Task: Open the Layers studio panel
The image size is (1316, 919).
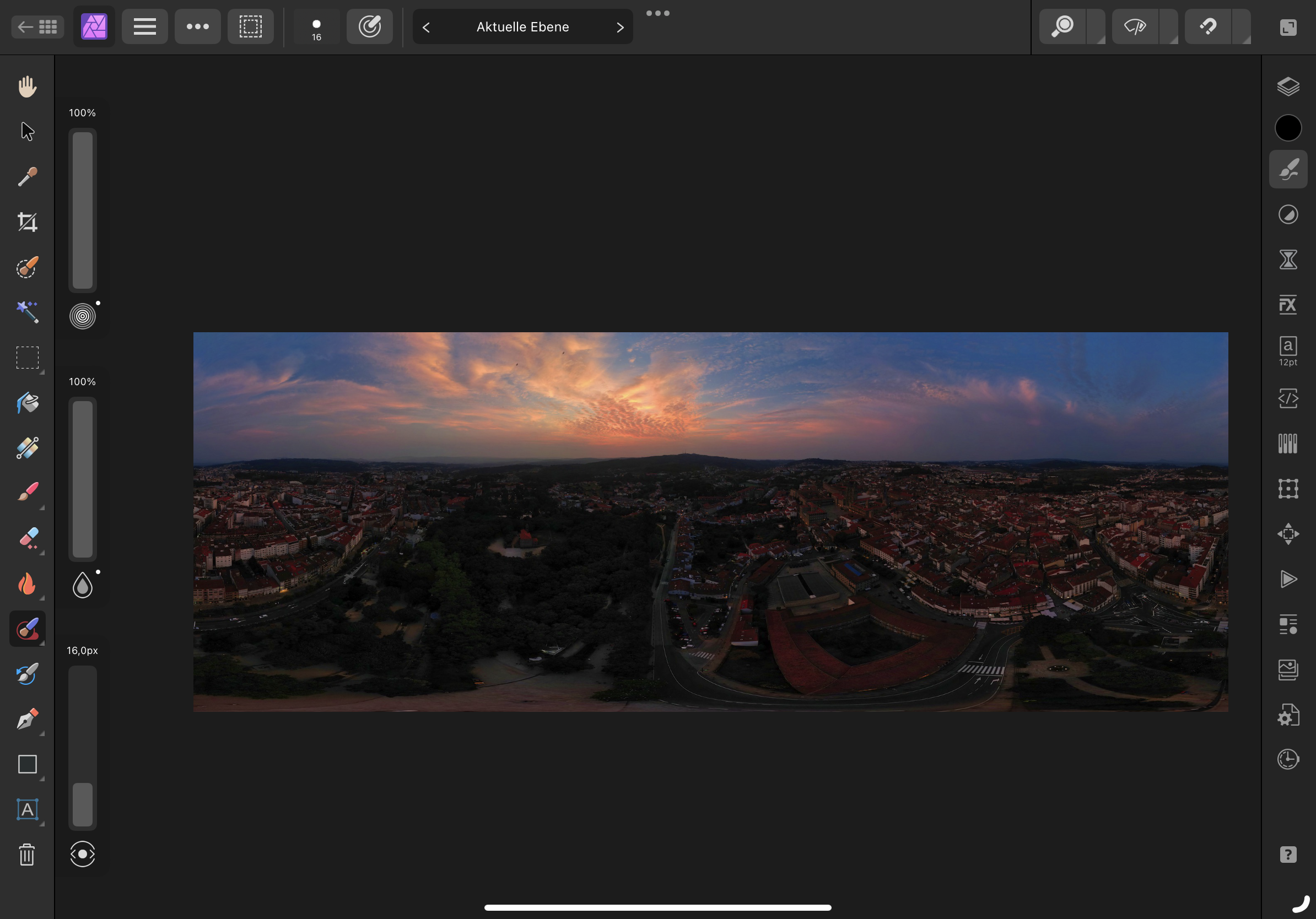Action: (x=1287, y=87)
